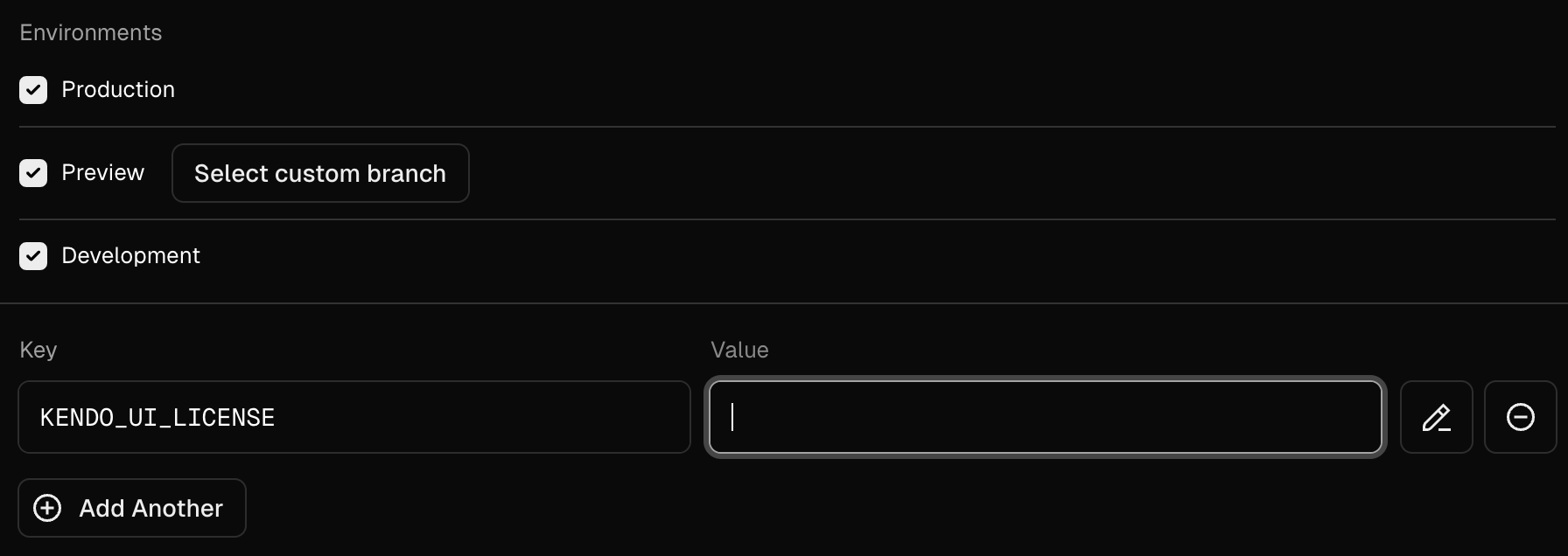This screenshot has width=1568, height=556.
Task: Click the Value field label
Action: 739,350
